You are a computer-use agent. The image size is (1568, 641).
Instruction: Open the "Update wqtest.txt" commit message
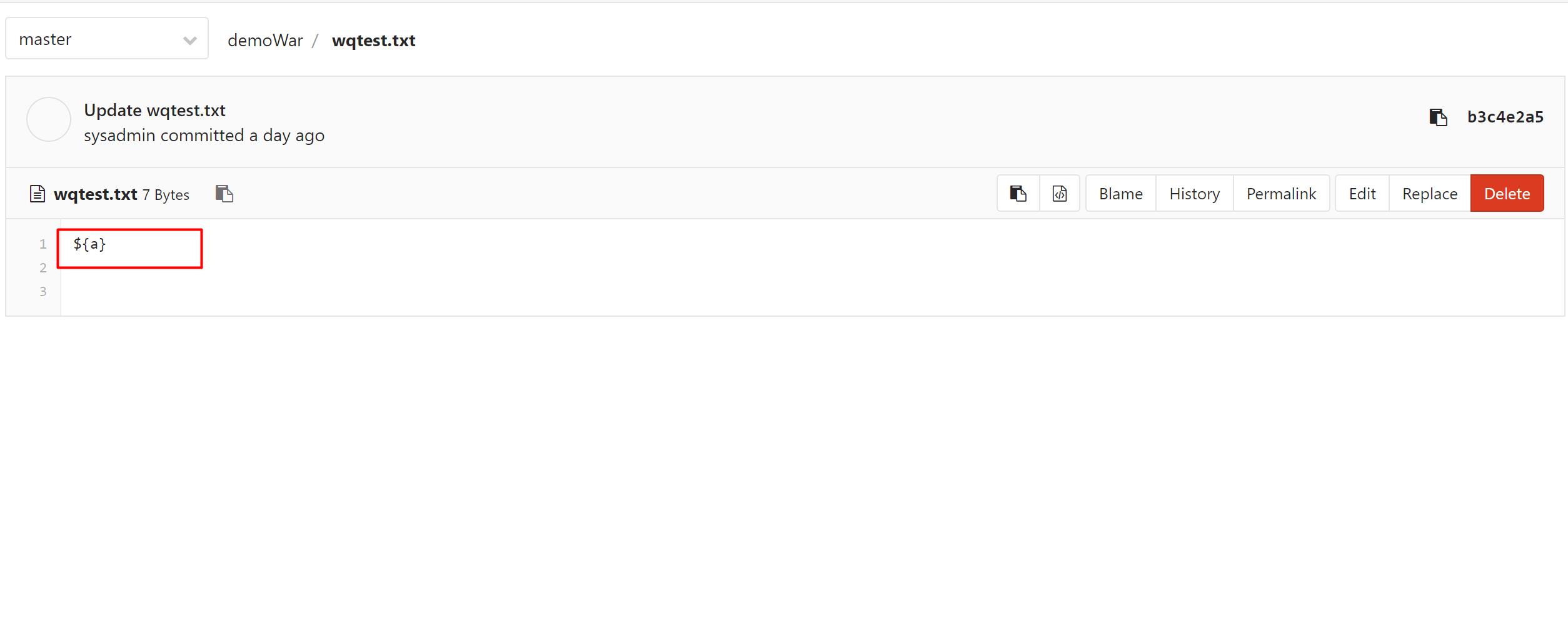click(154, 111)
